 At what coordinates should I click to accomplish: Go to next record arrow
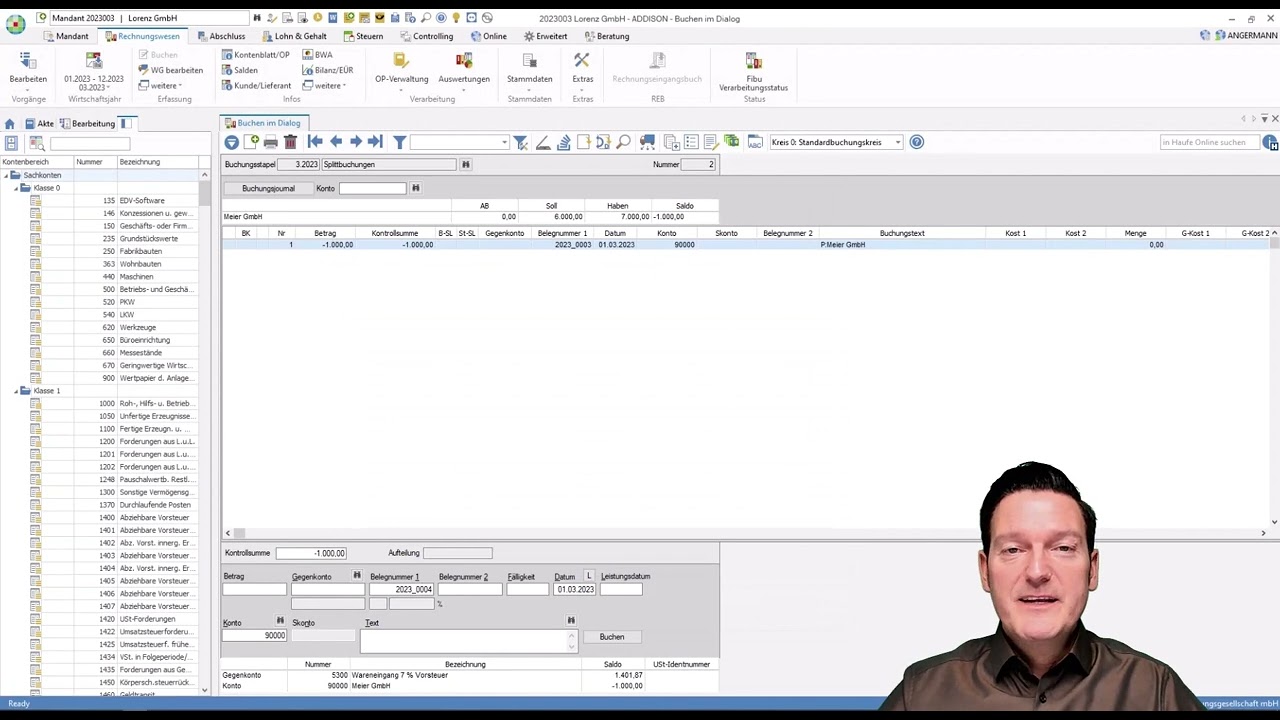click(x=356, y=142)
